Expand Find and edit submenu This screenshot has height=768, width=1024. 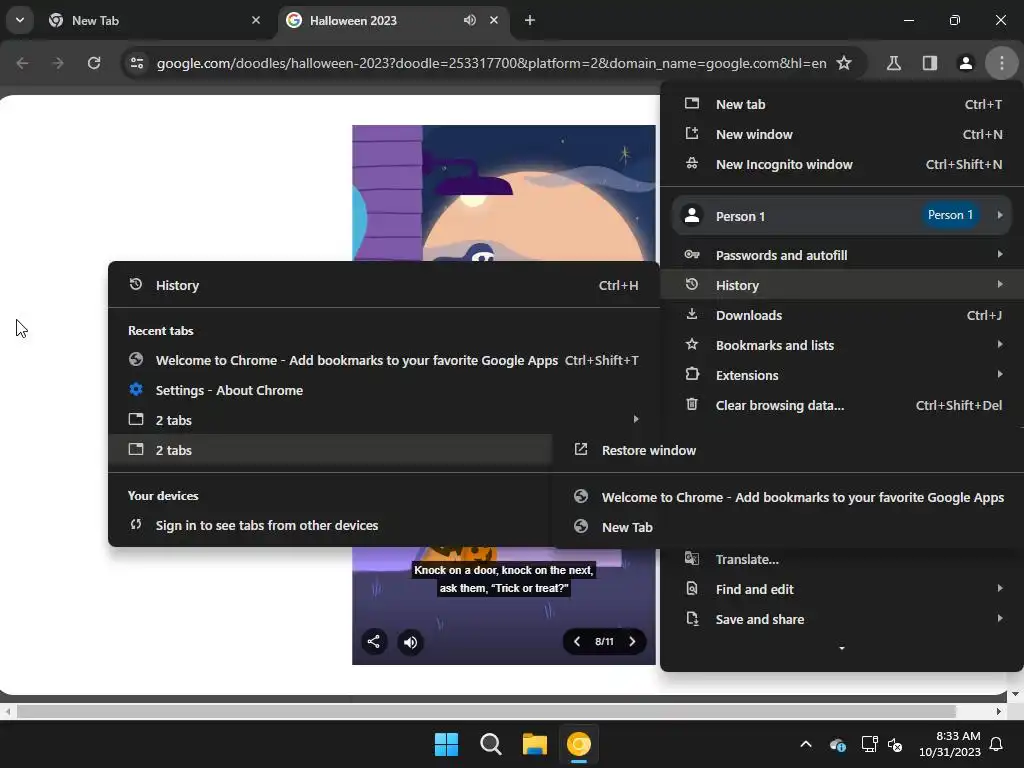pyautogui.click(x=841, y=589)
